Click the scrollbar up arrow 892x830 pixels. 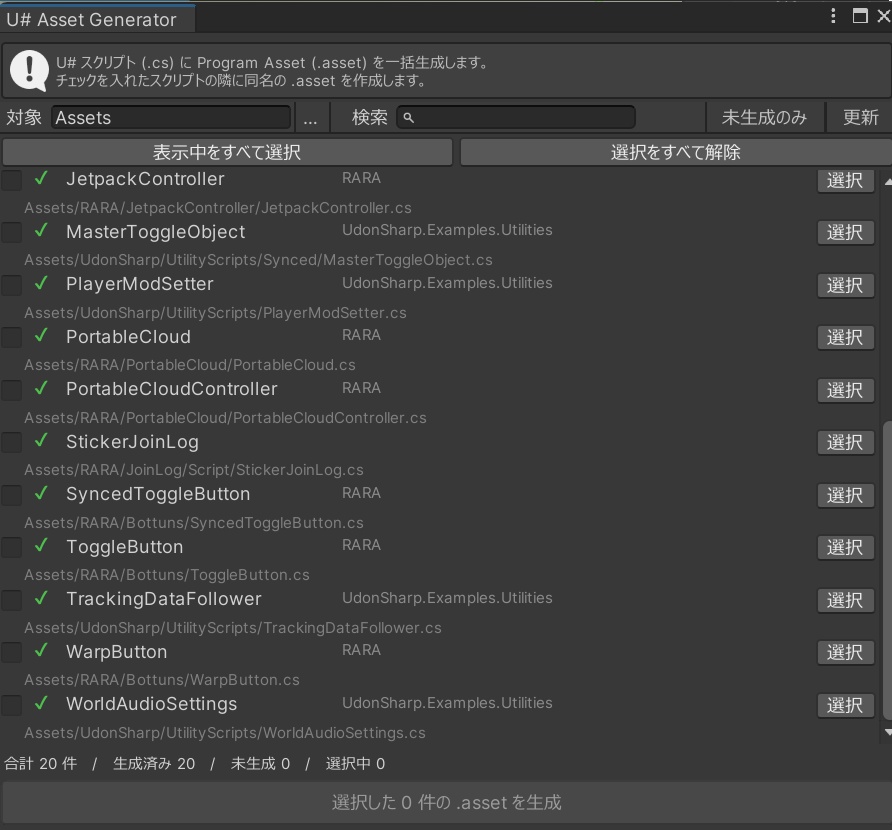click(x=887, y=182)
